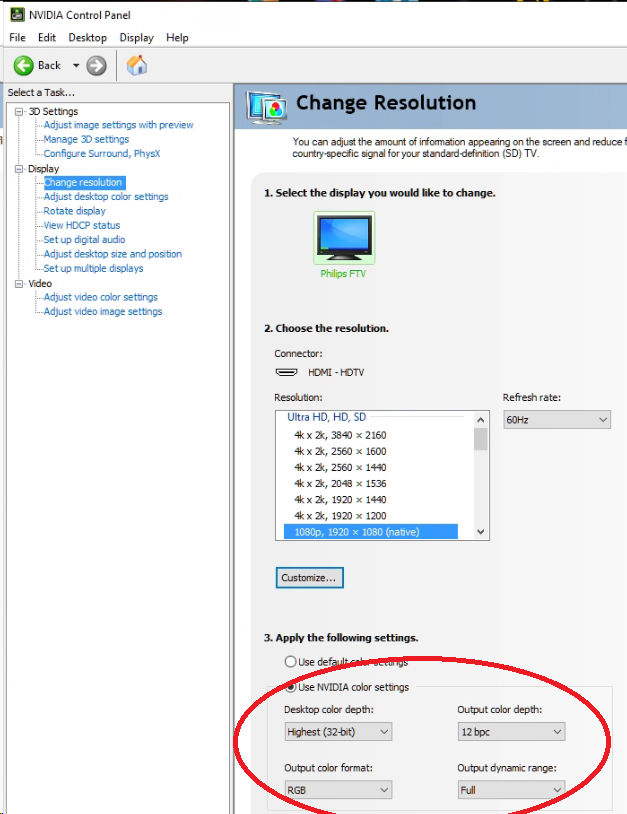Open the File menu
This screenshot has height=814, width=627.
(17, 38)
